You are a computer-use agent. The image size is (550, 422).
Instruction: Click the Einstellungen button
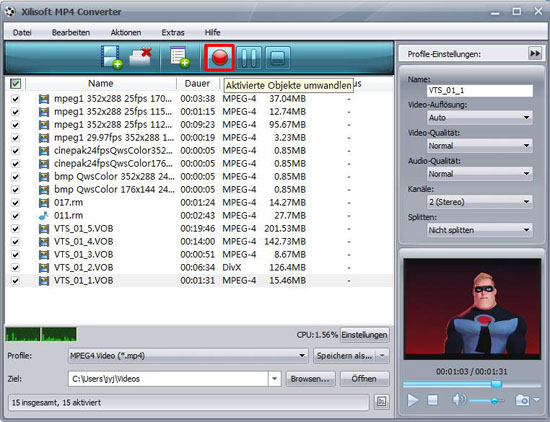tap(364, 335)
